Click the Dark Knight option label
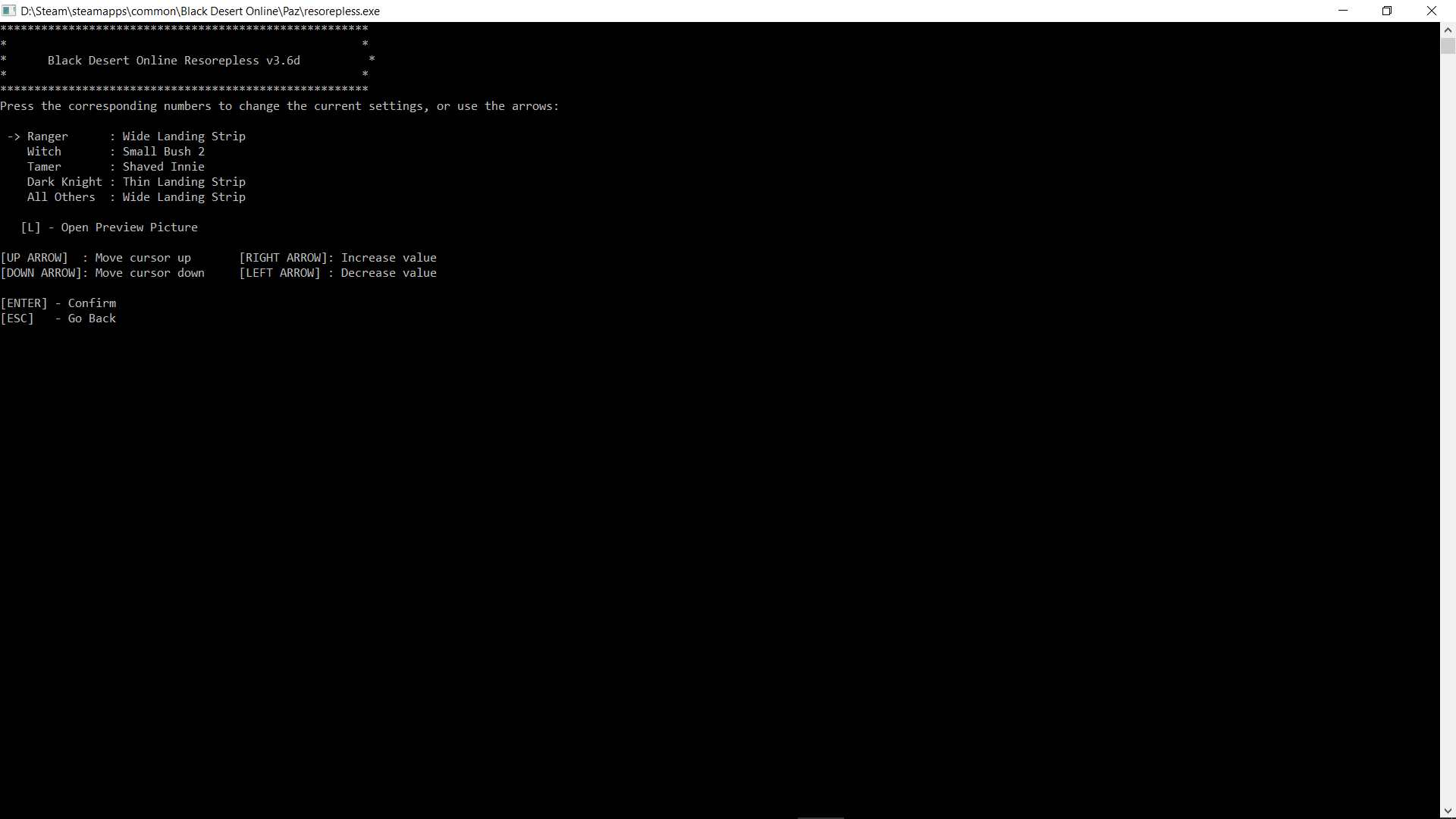Viewport: 1456px width, 819px height. (64, 182)
